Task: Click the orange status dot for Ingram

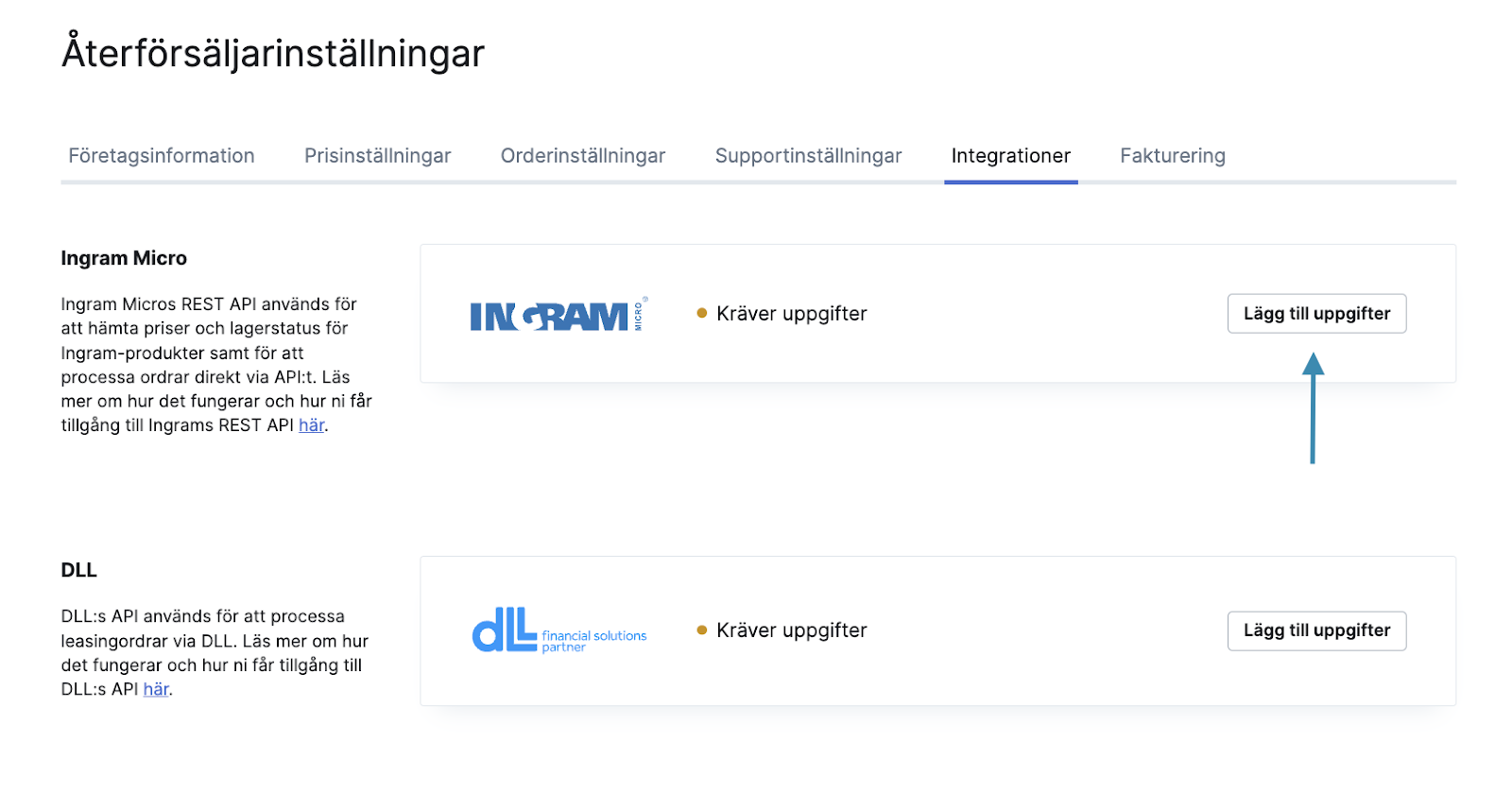Action: [x=702, y=313]
